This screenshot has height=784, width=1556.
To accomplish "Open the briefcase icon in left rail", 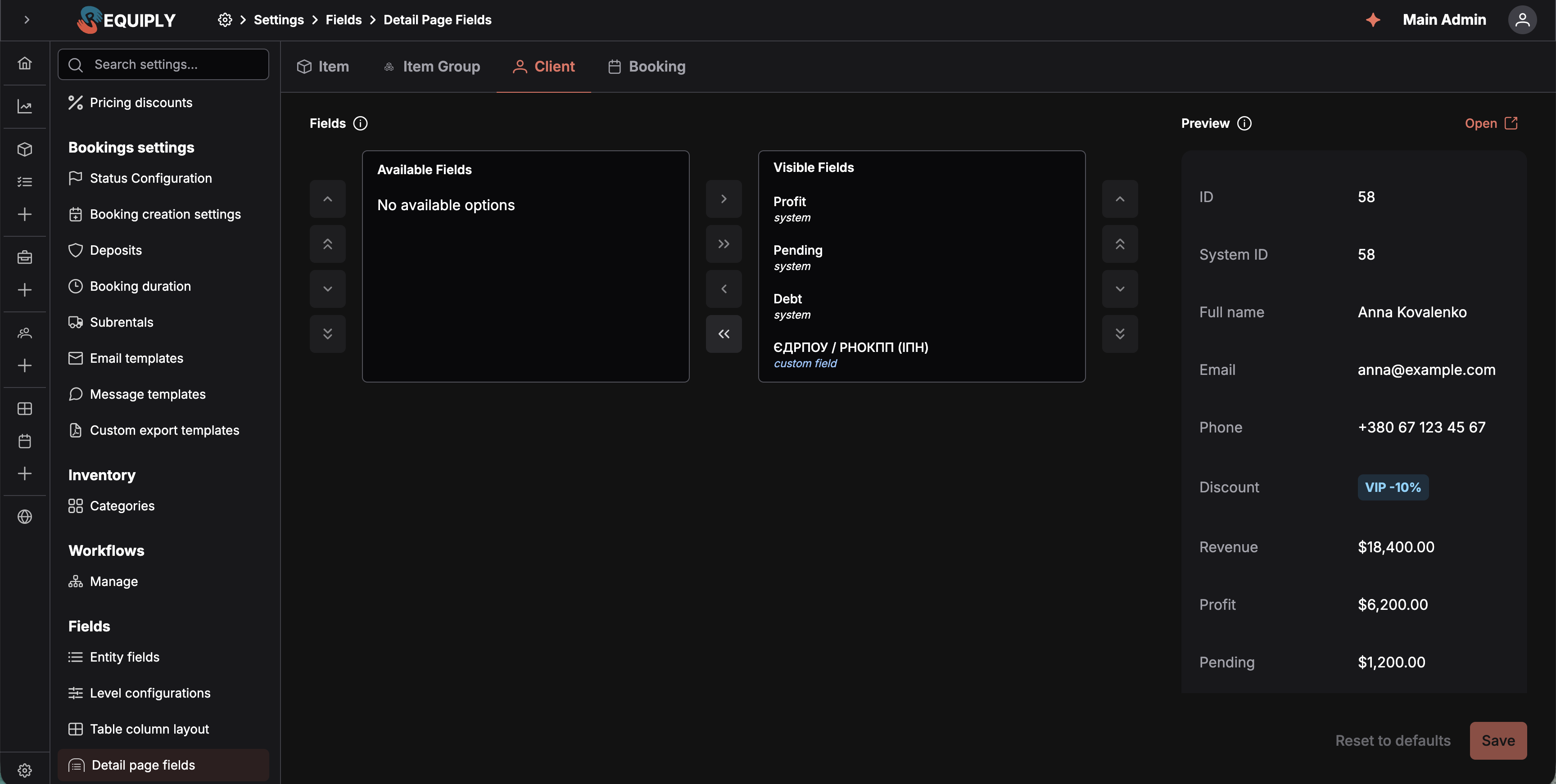I will click(25, 257).
